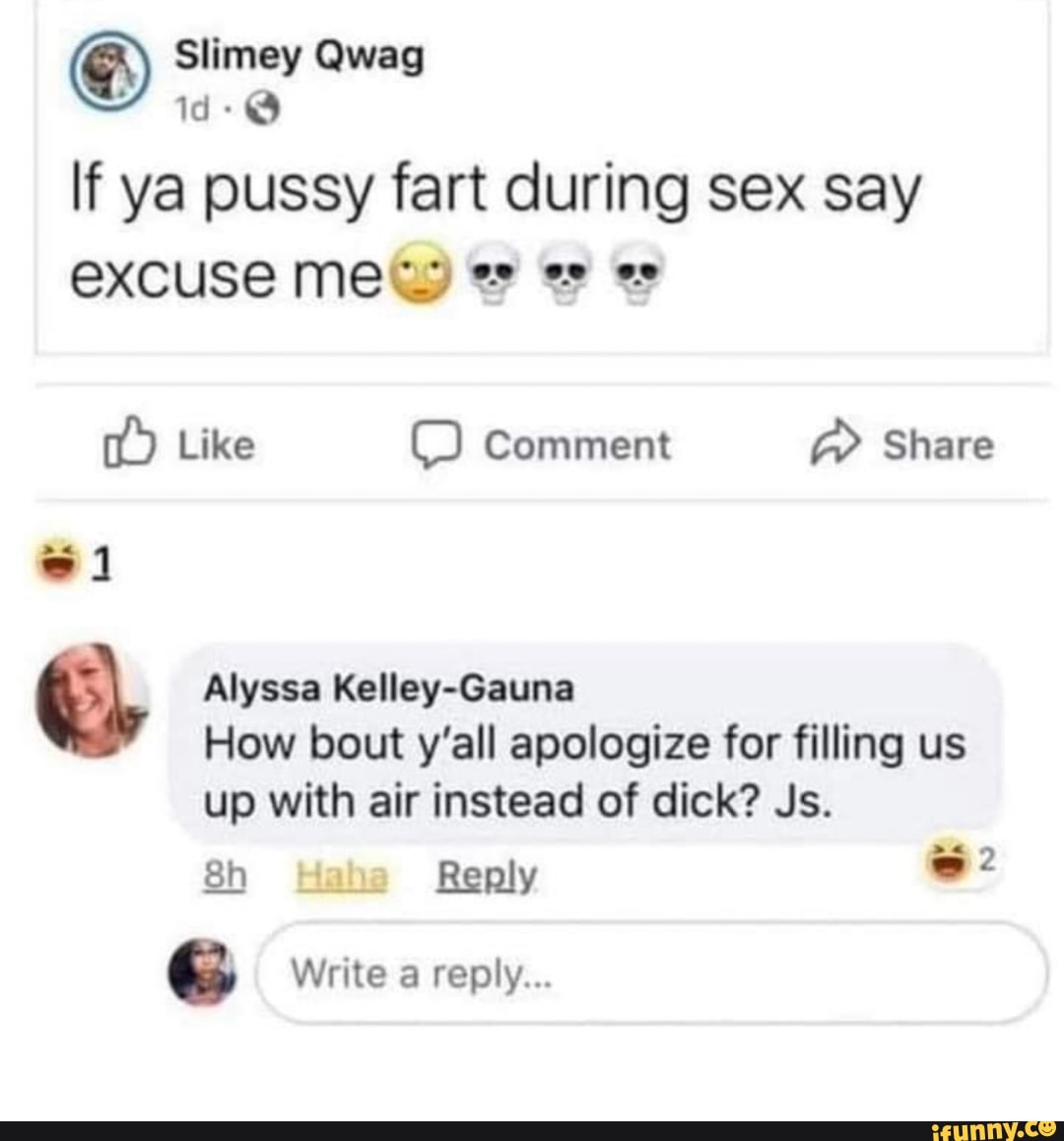Screen dimensions: 1064x1141
Task: Click the Comment speech bubble icon
Action: (x=434, y=445)
